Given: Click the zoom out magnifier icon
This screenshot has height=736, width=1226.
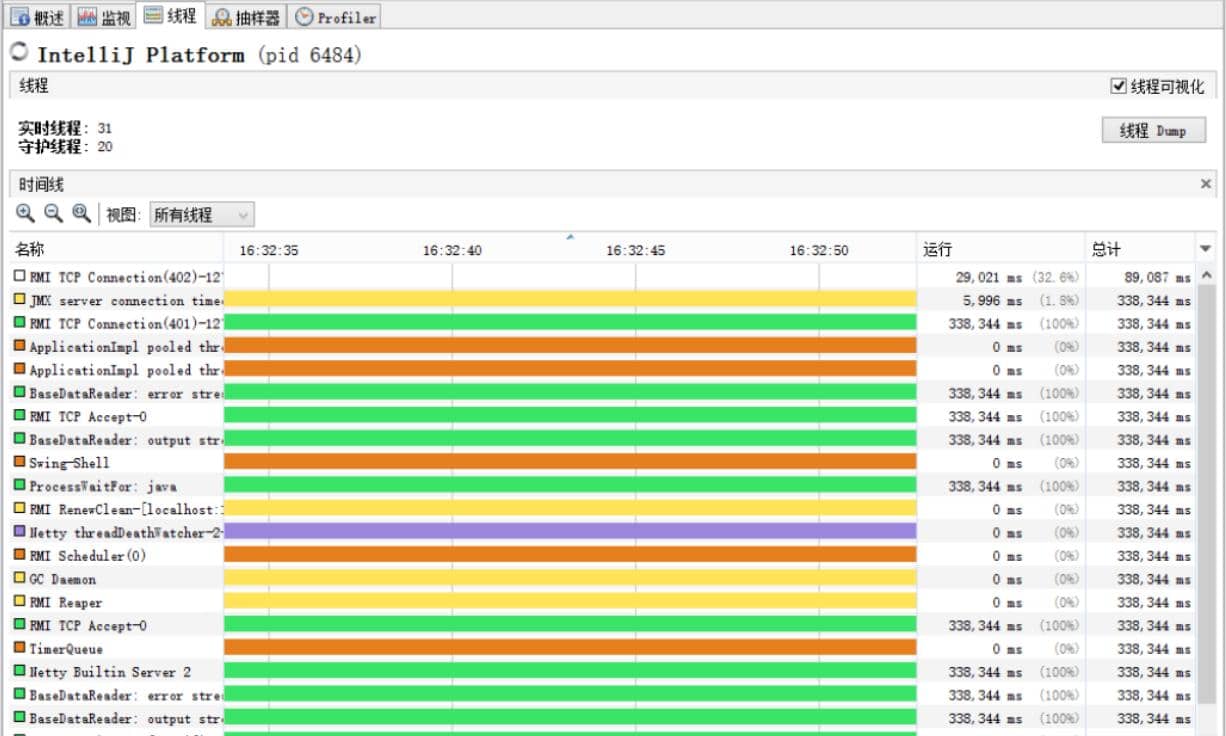Looking at the screenshot, I should click(53, 213).
